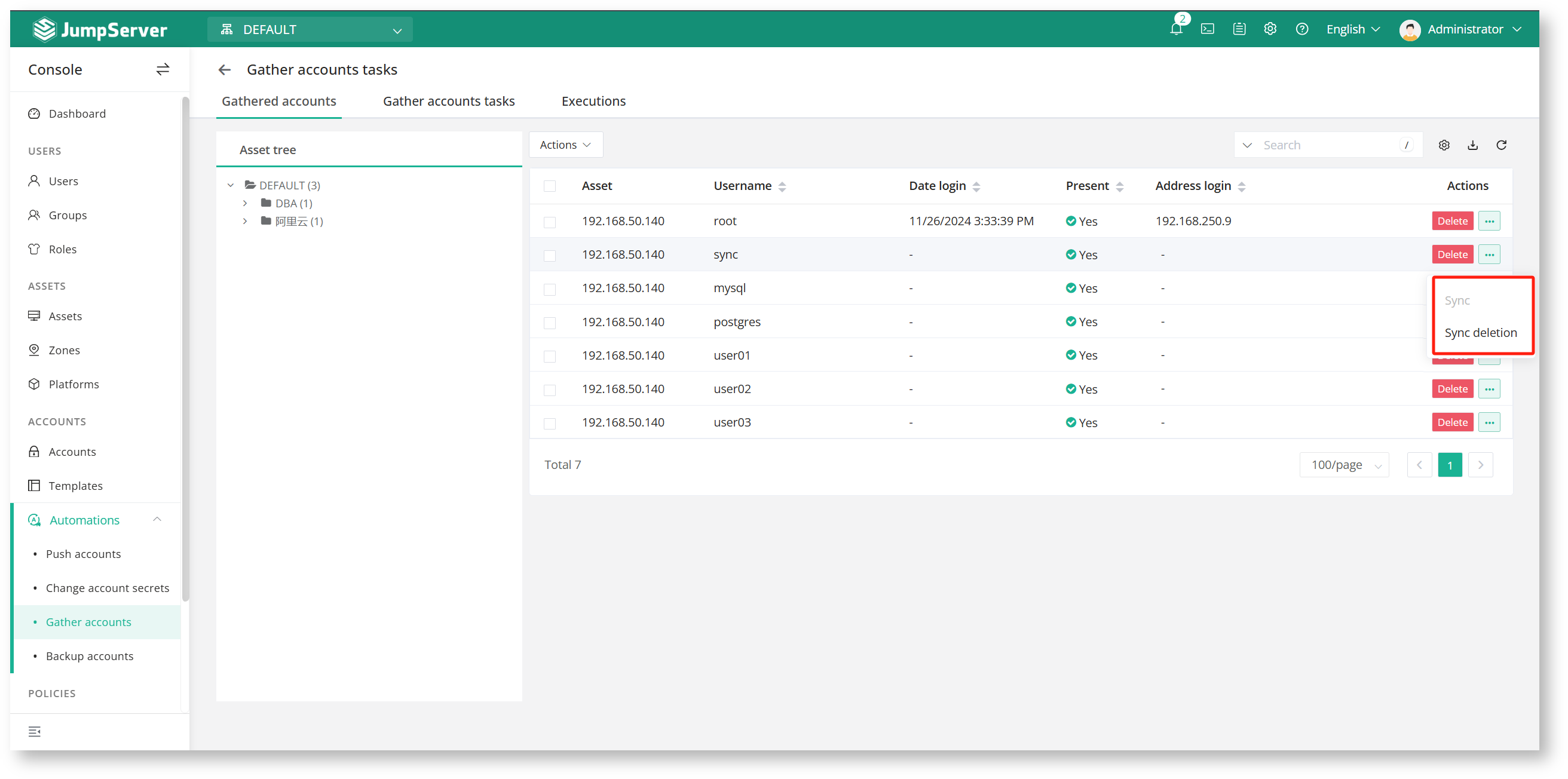This screenshot has width=1568, height=779.
Task: Open the English language dropdown
Action: pyautogui.click(x=1352, y=29)
